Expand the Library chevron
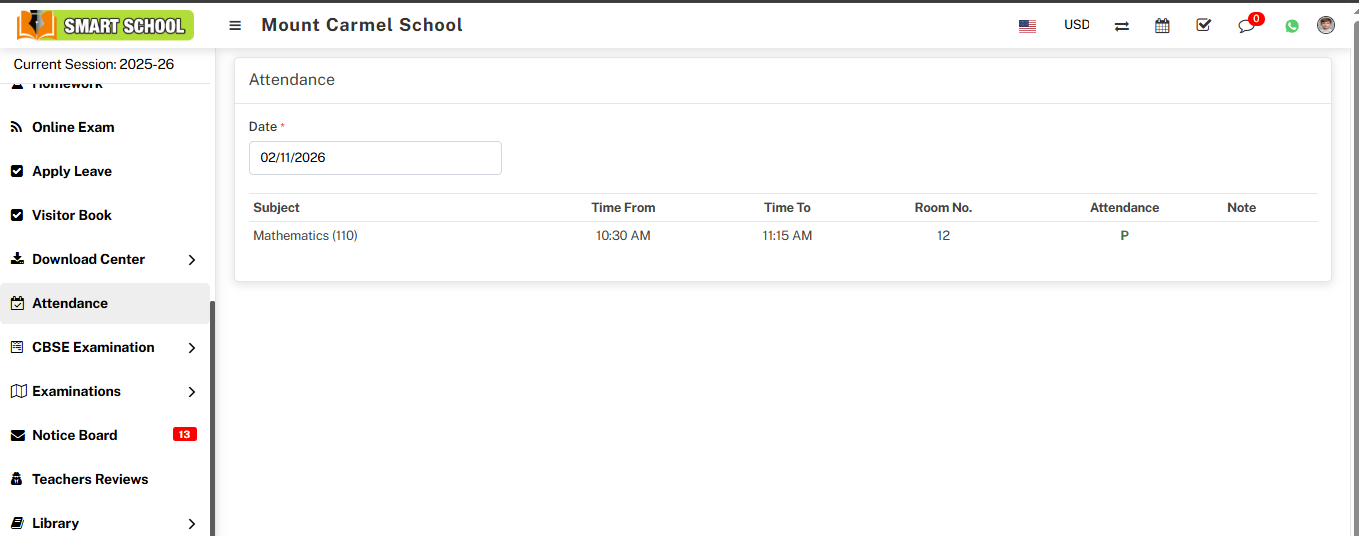 click(192, 524)
